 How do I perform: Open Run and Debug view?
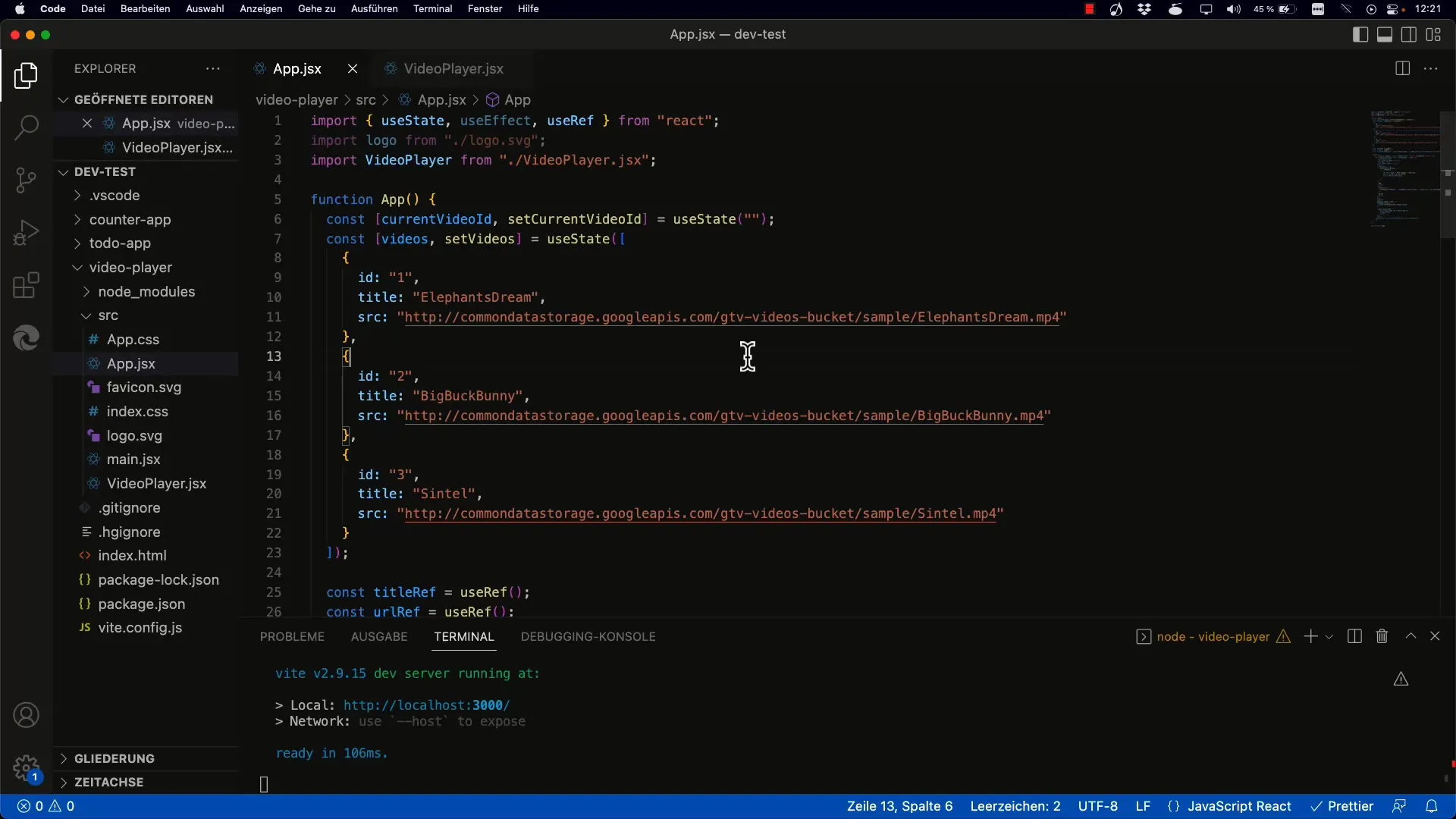pos(26,233)
